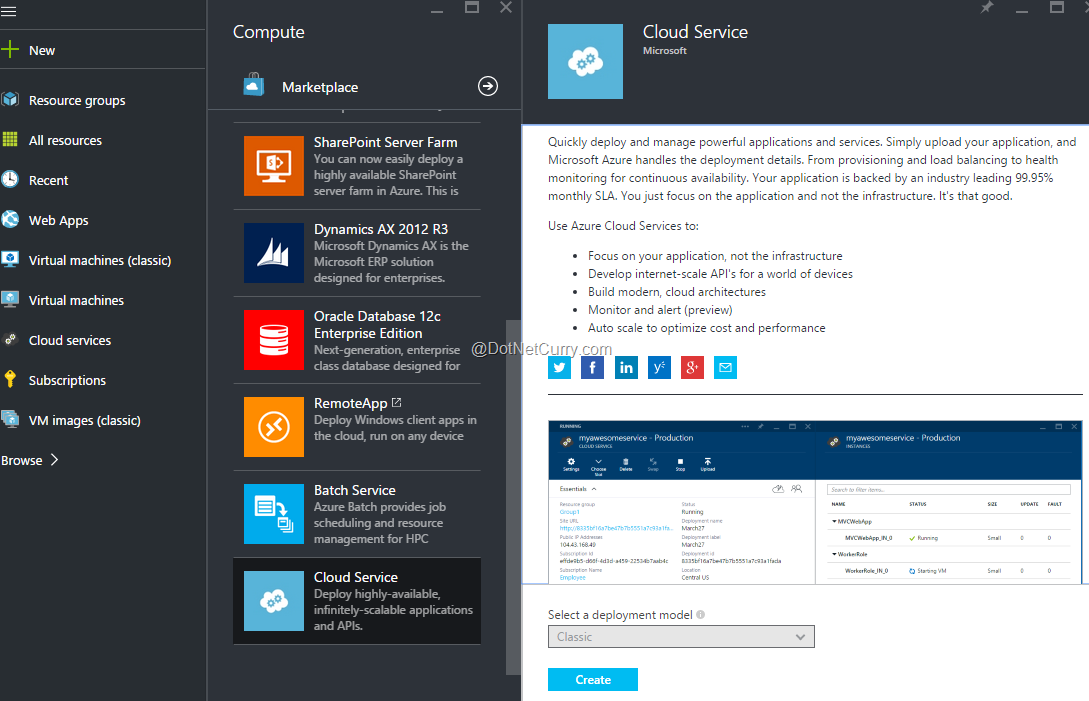This screenshot has width=1089, height=701.
Task: Click VM images (classic) text label
Action: [x=85, y=420]
